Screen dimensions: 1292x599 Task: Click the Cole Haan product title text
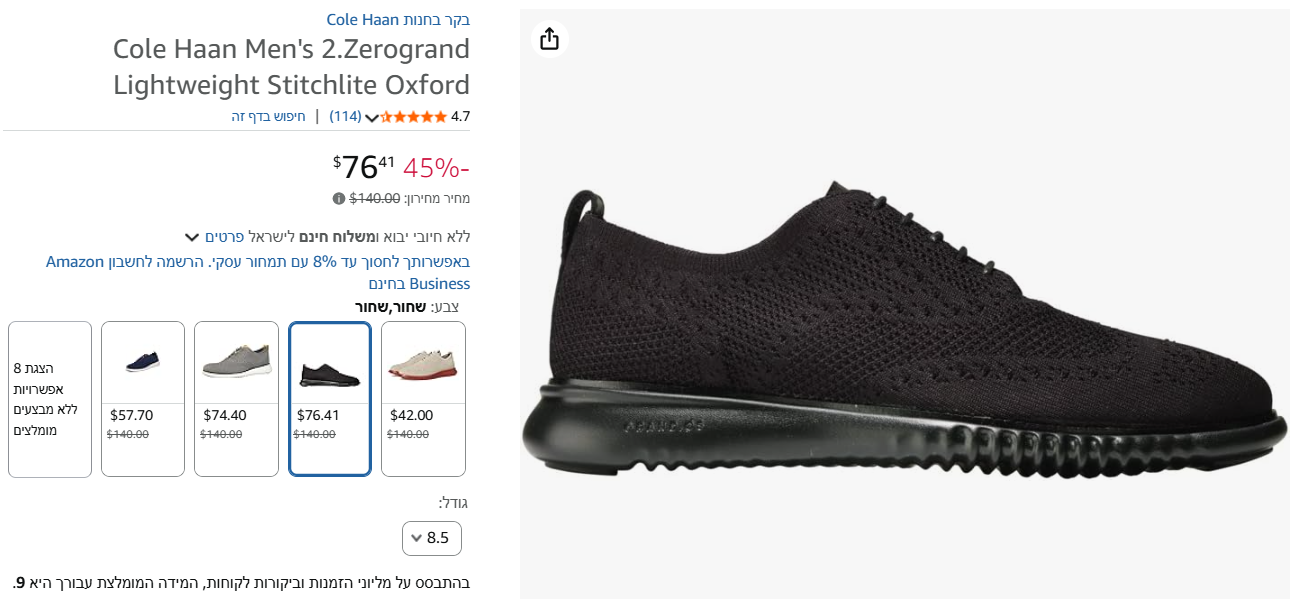[x=291, y=66]
